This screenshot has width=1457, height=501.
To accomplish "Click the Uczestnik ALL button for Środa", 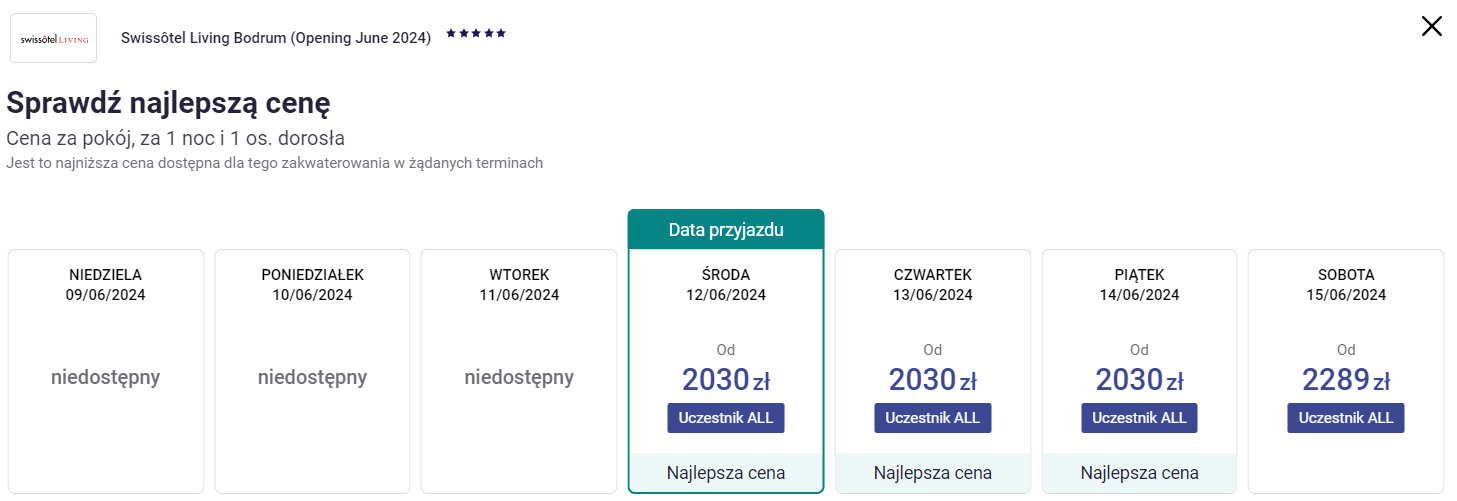I will coord(726,418).
